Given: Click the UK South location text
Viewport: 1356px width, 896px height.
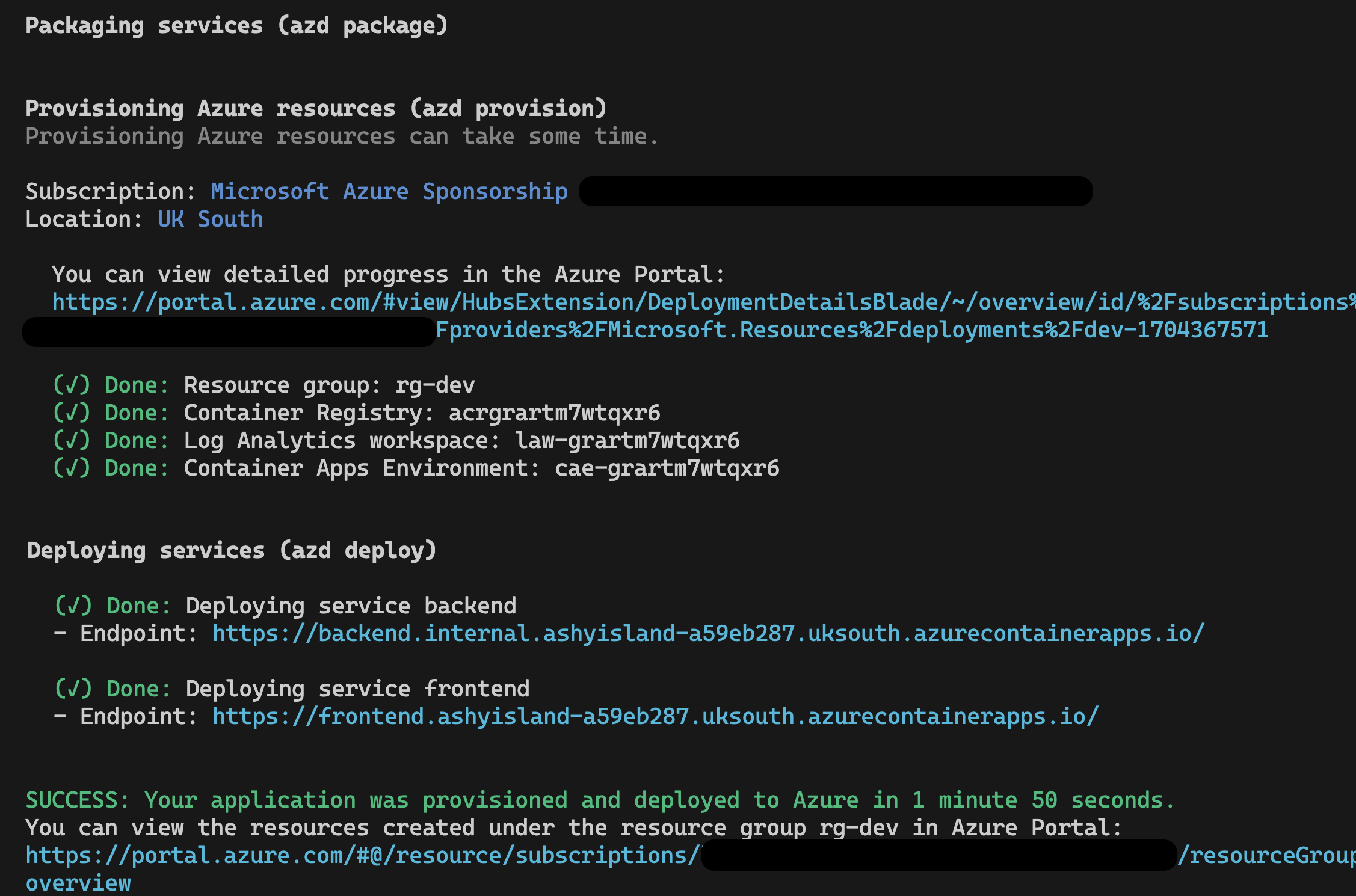Looking at the screenshot, I should [x=211, y=219].
